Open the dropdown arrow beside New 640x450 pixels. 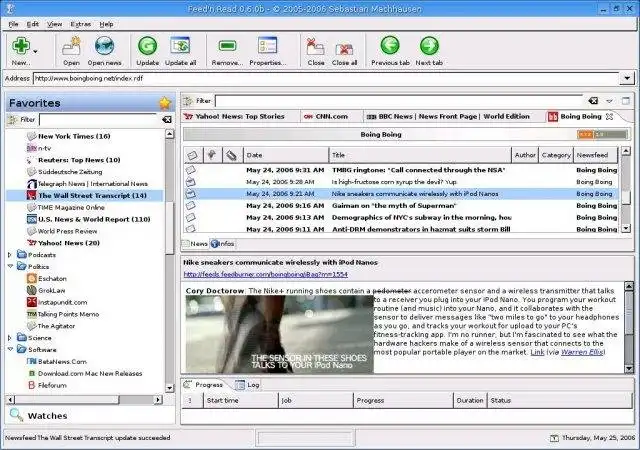[x=36, y=51]
